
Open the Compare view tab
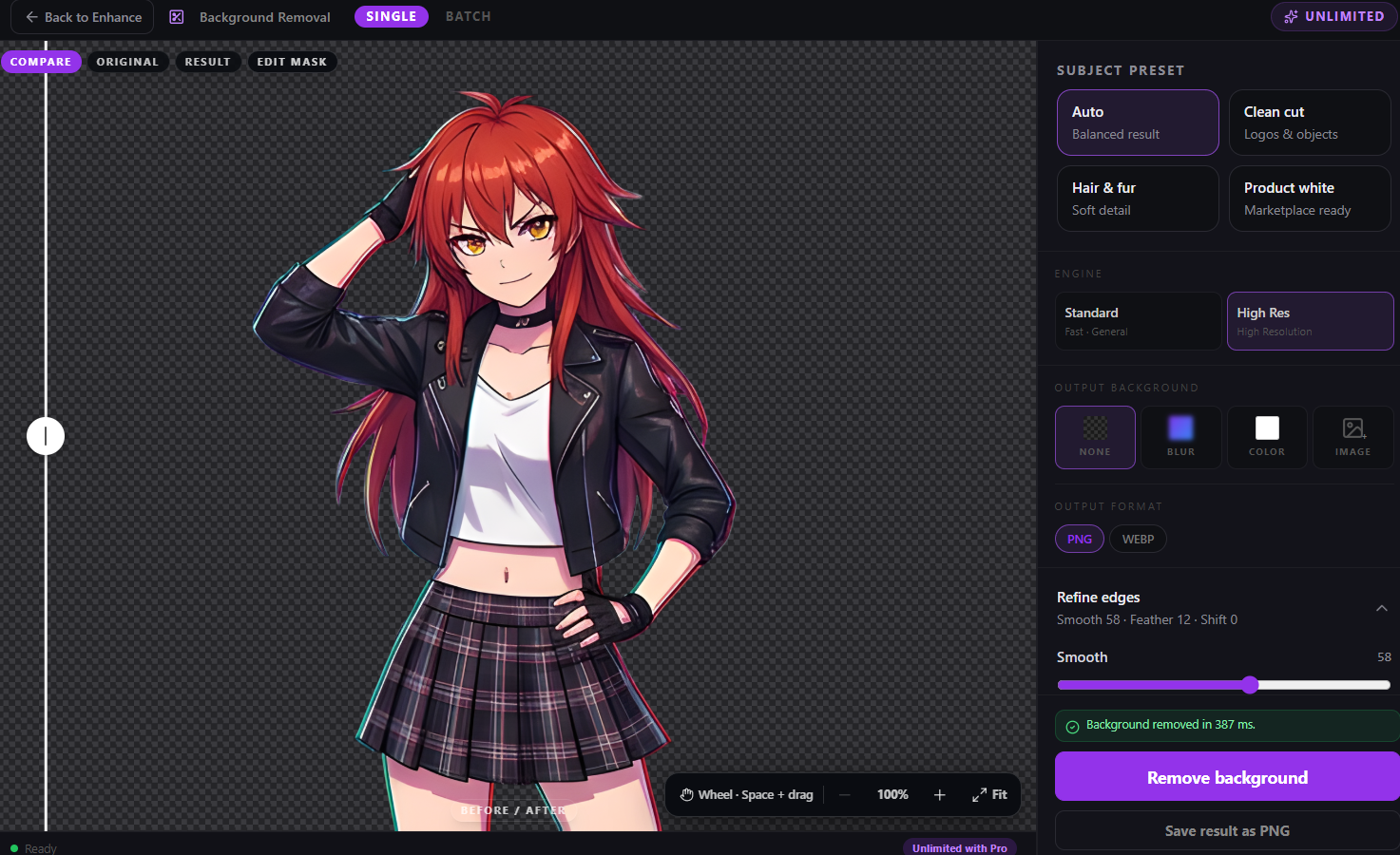[41, 62]
